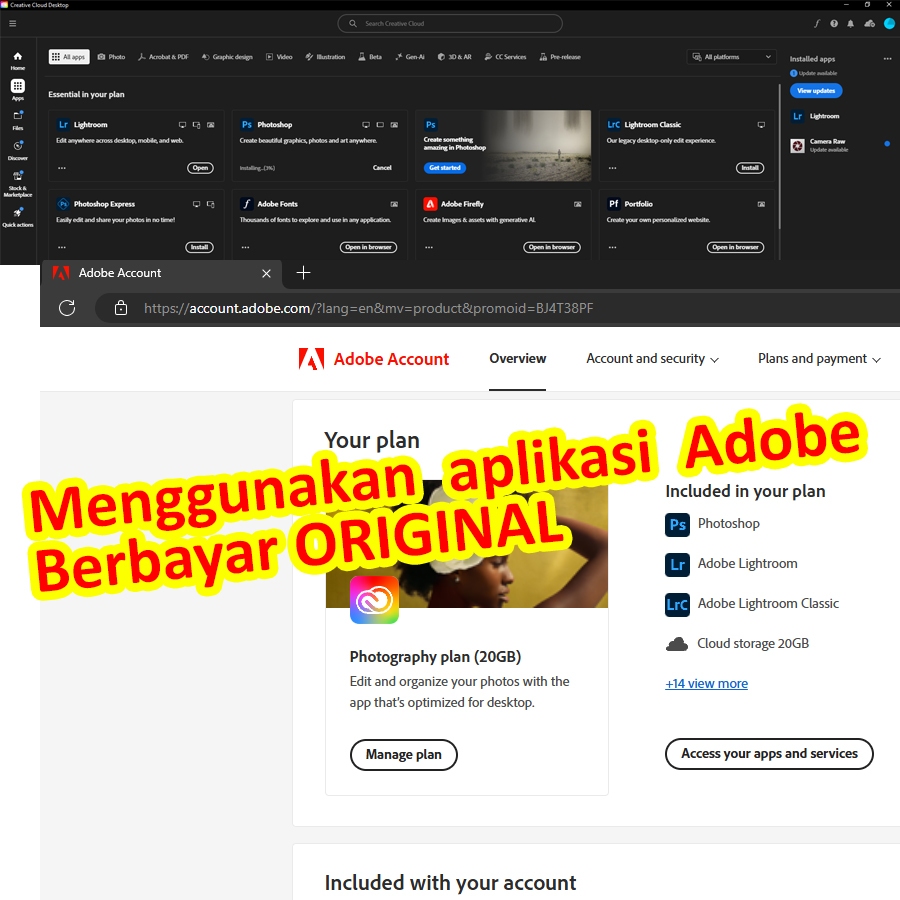Select the 3D & AR category tab

coord(455,57)
